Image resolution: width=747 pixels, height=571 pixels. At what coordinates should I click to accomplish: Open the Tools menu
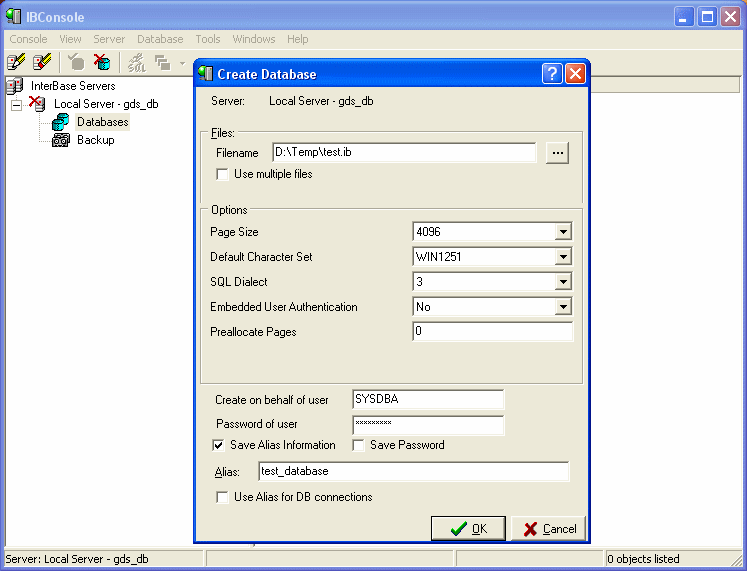coord(208,39)
